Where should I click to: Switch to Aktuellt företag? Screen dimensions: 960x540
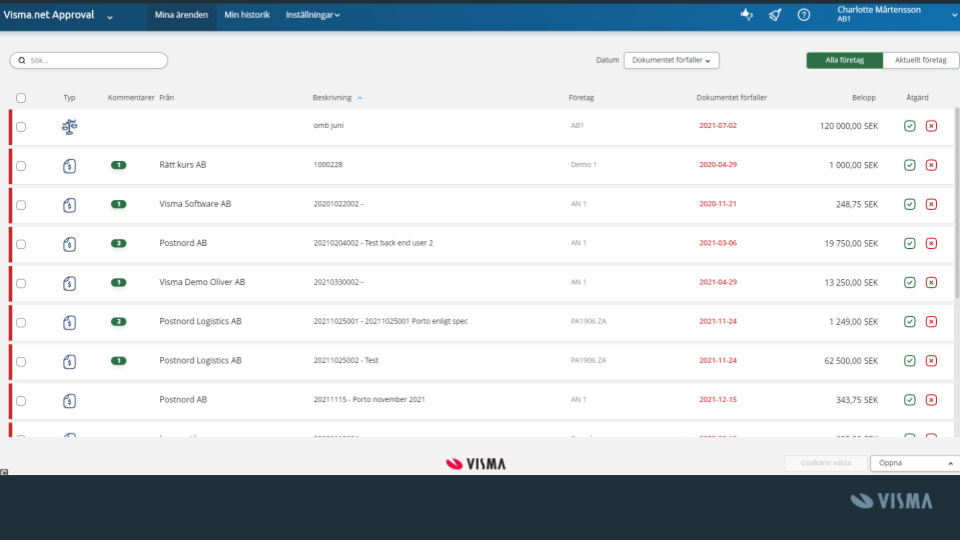click(920, 60)
